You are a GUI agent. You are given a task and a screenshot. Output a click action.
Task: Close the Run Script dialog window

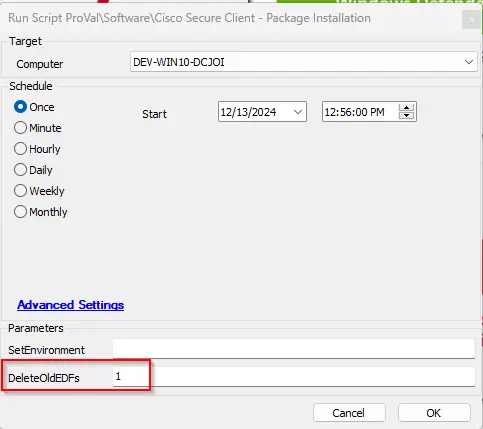click(471, 20)
